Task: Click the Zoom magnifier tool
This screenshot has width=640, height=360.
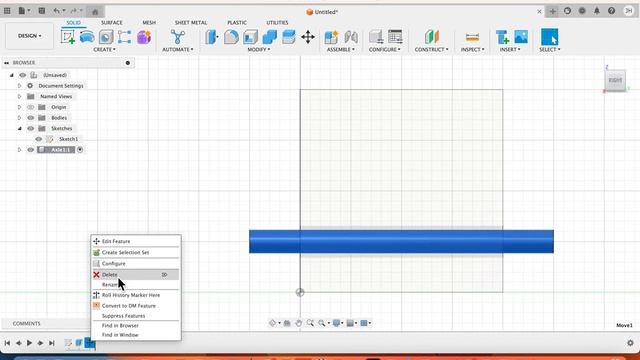Action: point(310,323)
